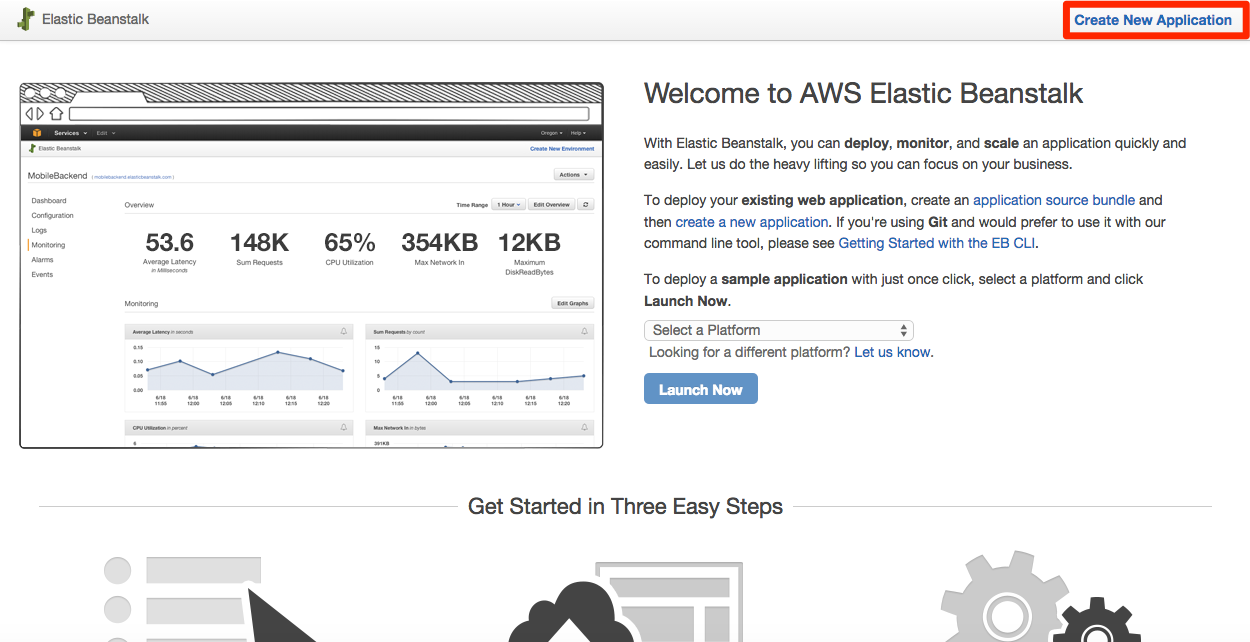Click Actions dropdown in preview image
Image resolution: width=1250 pixels, height=642 pixels.
(x=574, y=174)
